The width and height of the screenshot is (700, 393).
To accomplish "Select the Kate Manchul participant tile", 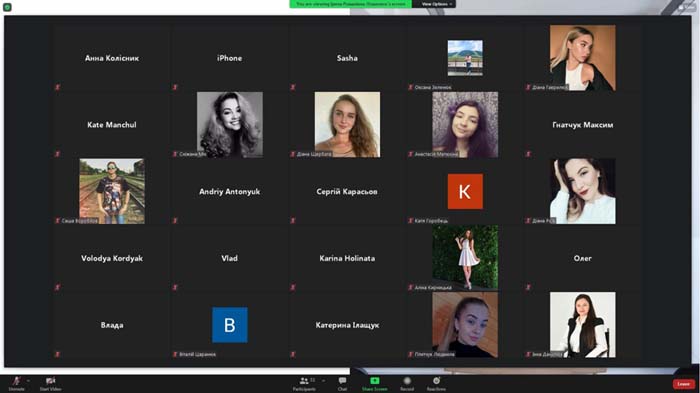I will point(112,125).
